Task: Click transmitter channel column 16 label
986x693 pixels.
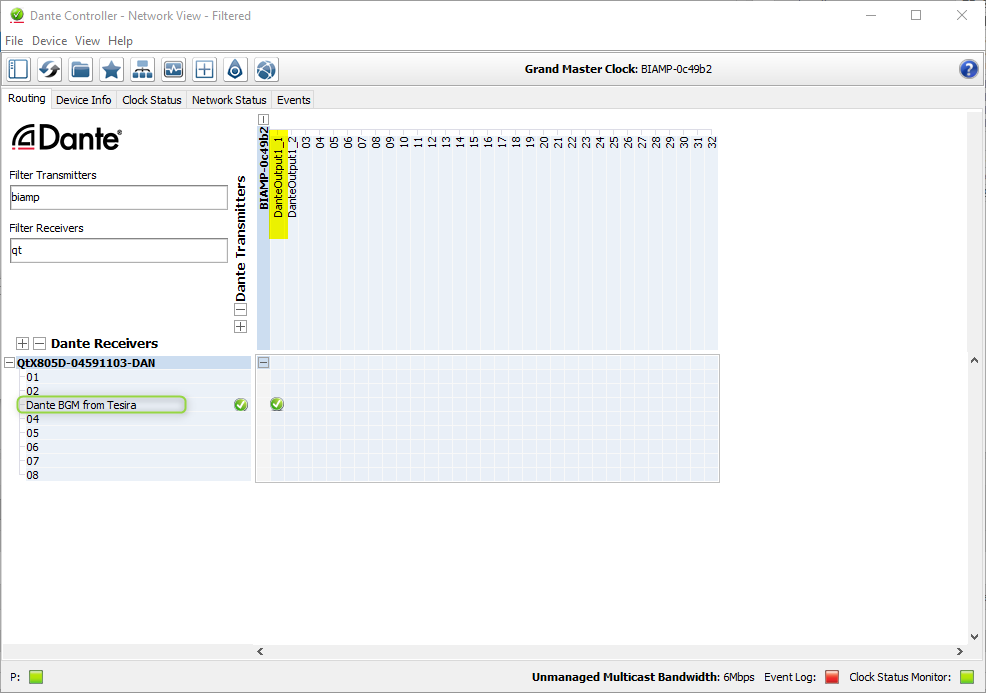Action: 488,143
